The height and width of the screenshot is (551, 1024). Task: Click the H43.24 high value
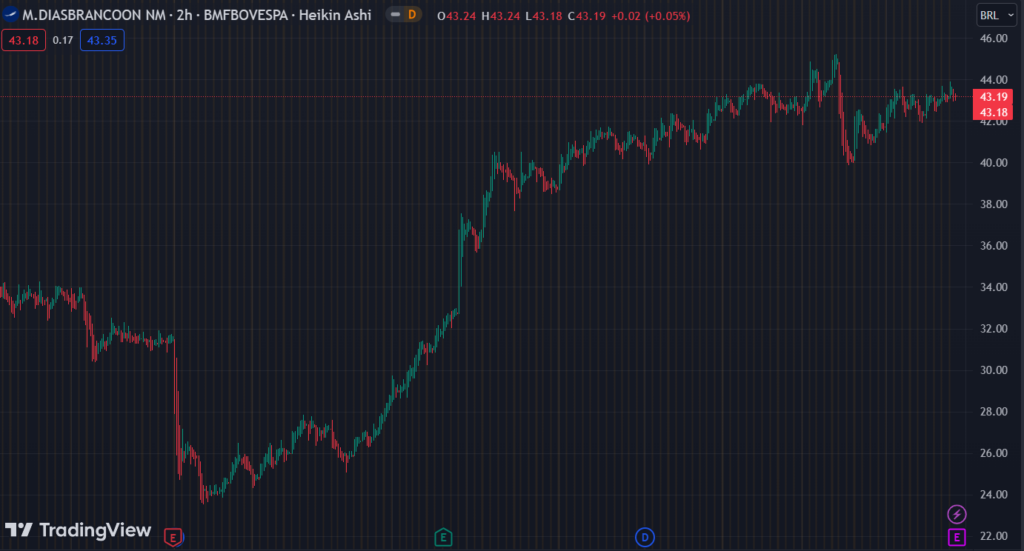click(x=501, y=16)
